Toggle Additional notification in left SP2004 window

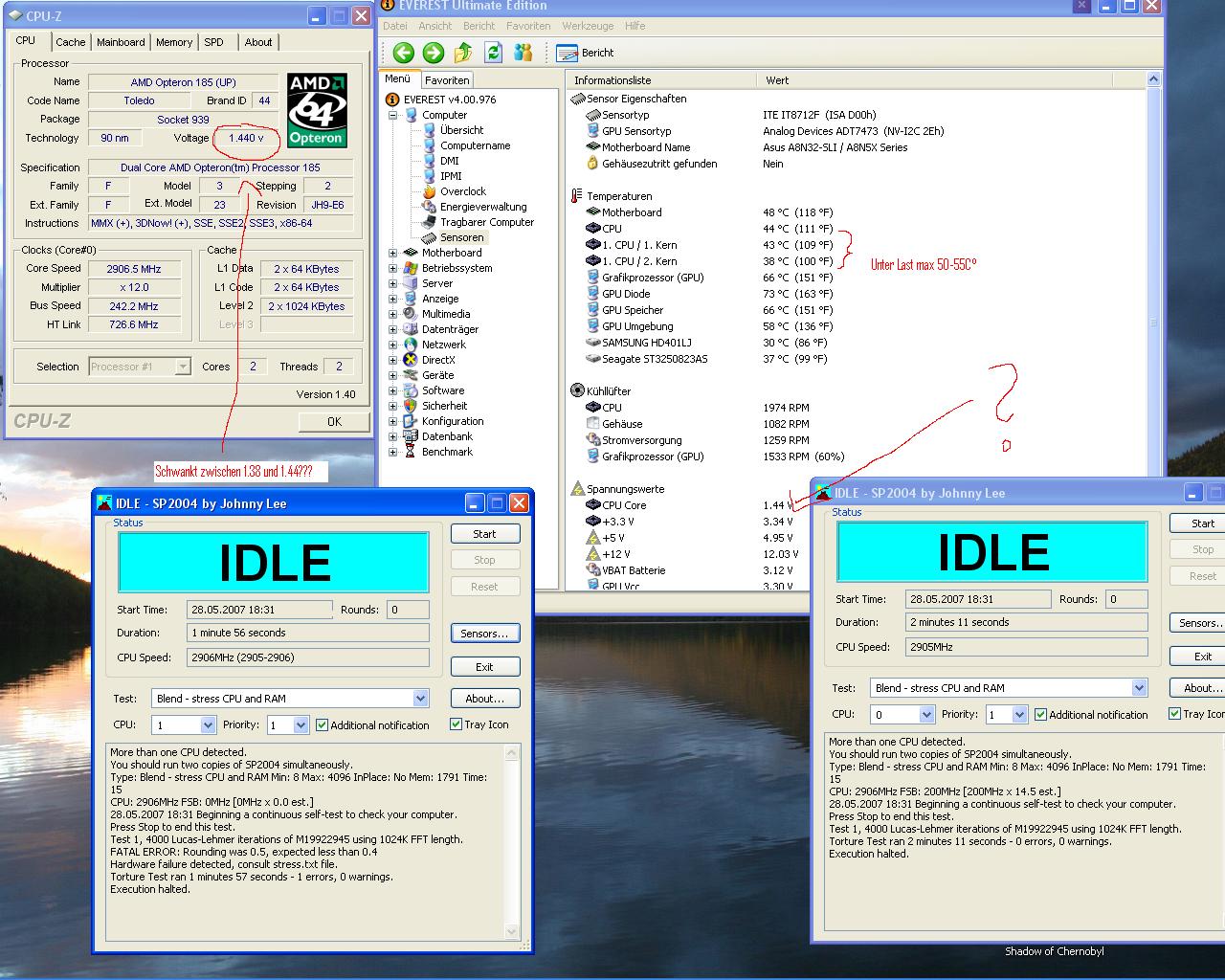click(322, 725)
